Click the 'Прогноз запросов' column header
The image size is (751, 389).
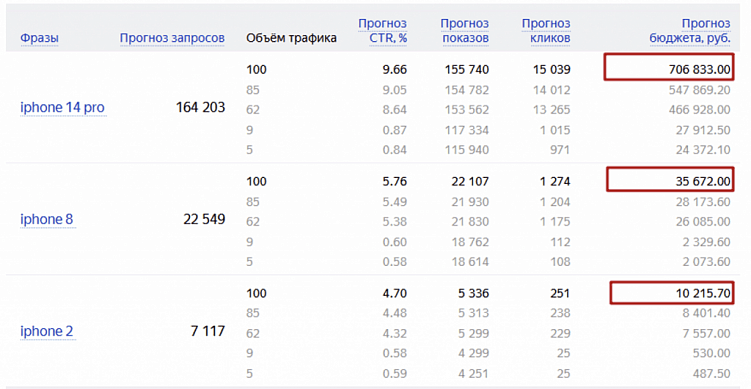pyautogui.click(x=172, y=38)
